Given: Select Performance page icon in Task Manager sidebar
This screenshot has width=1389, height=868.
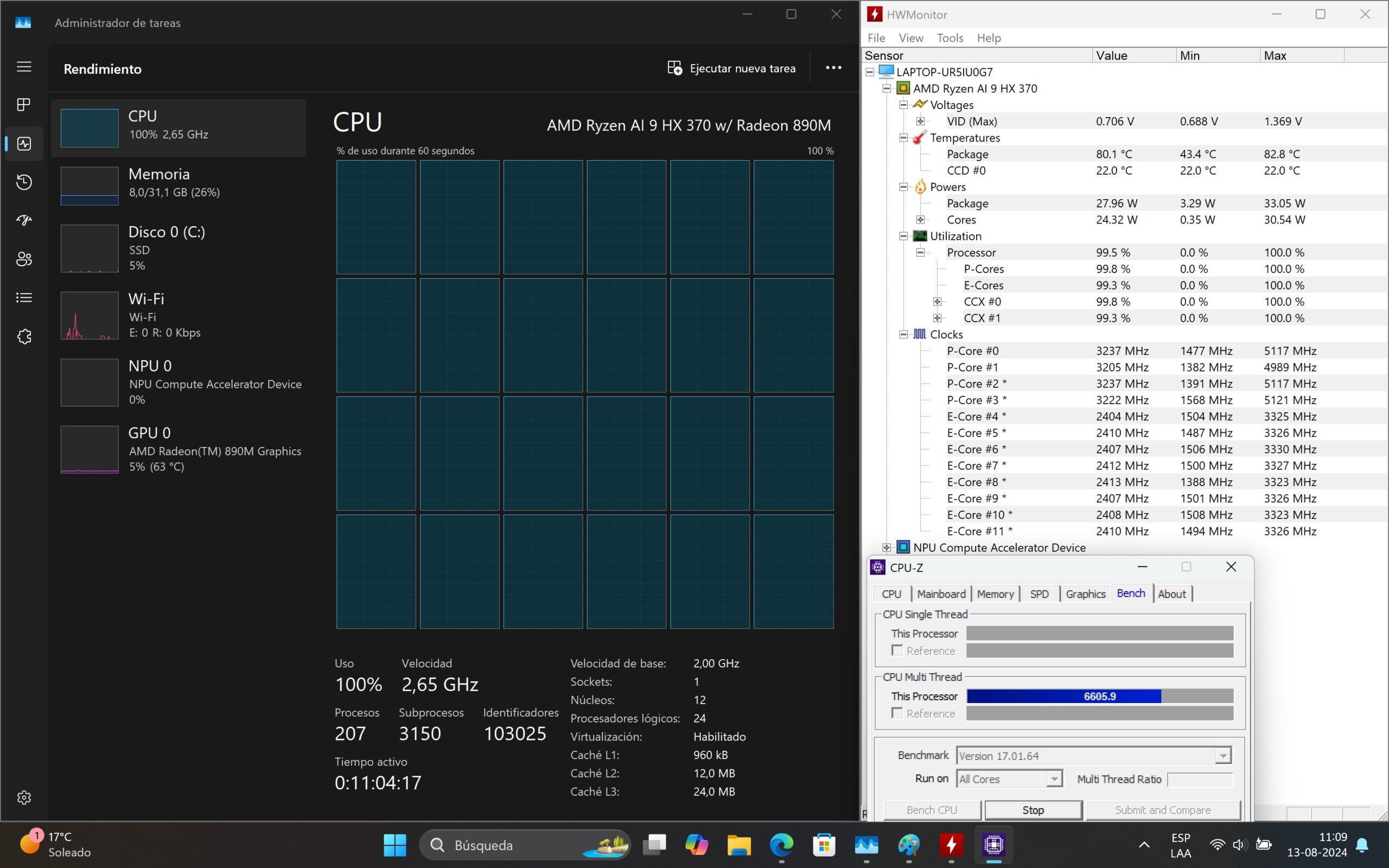Looking at the screenshot, I should pos(23,144).
